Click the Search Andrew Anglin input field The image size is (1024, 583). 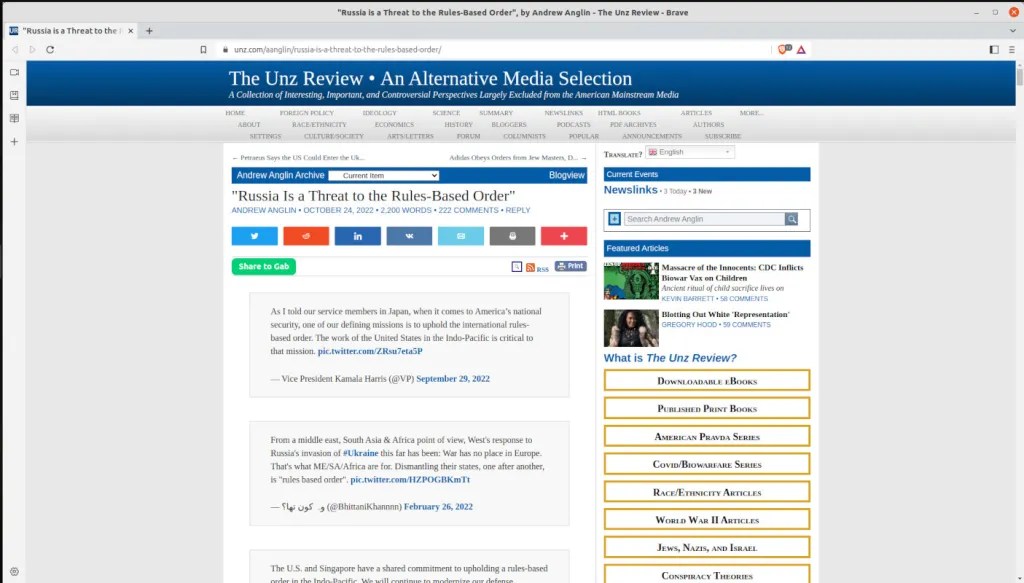(704, 219)
